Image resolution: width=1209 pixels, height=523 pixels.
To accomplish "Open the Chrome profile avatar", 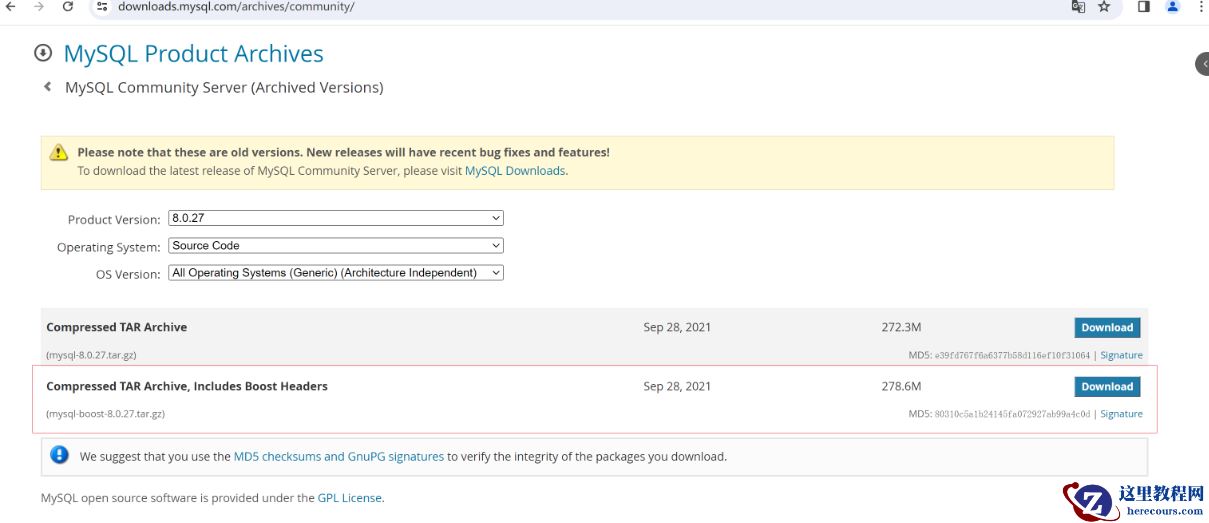I will (1173, 6).
